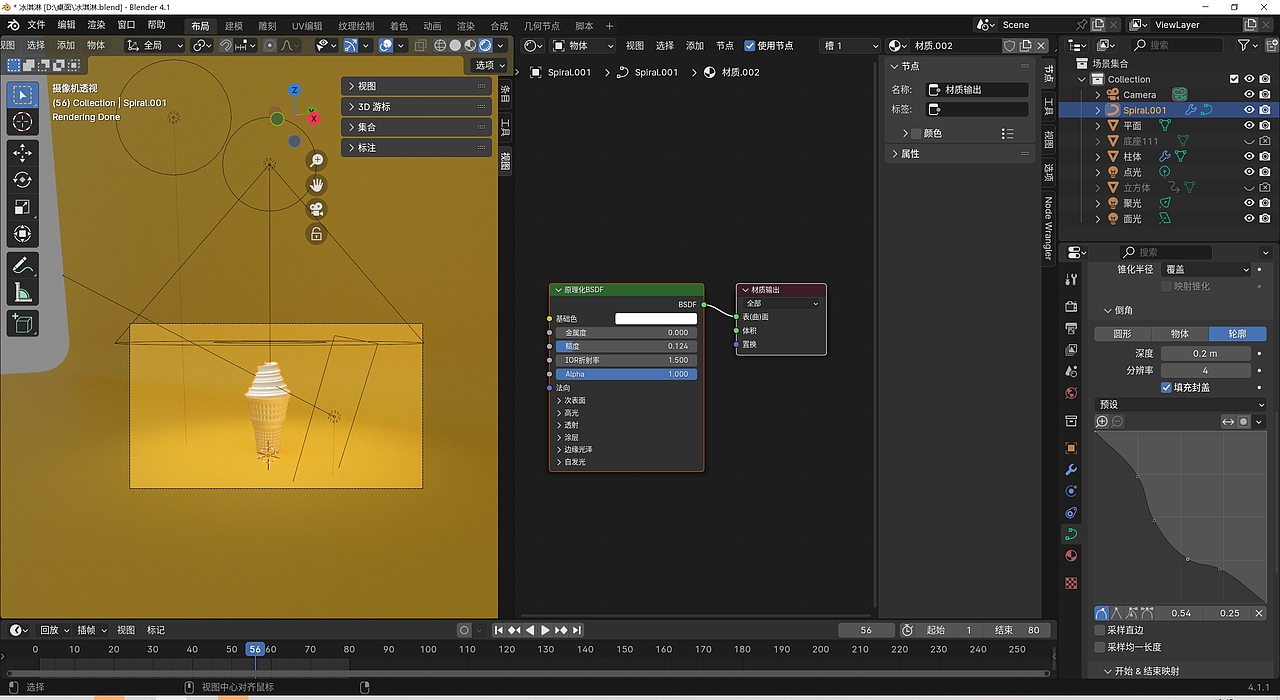Select the Move tool in the left toolbar
Viewport: 1280px width, 700px height.
(22, 153)
